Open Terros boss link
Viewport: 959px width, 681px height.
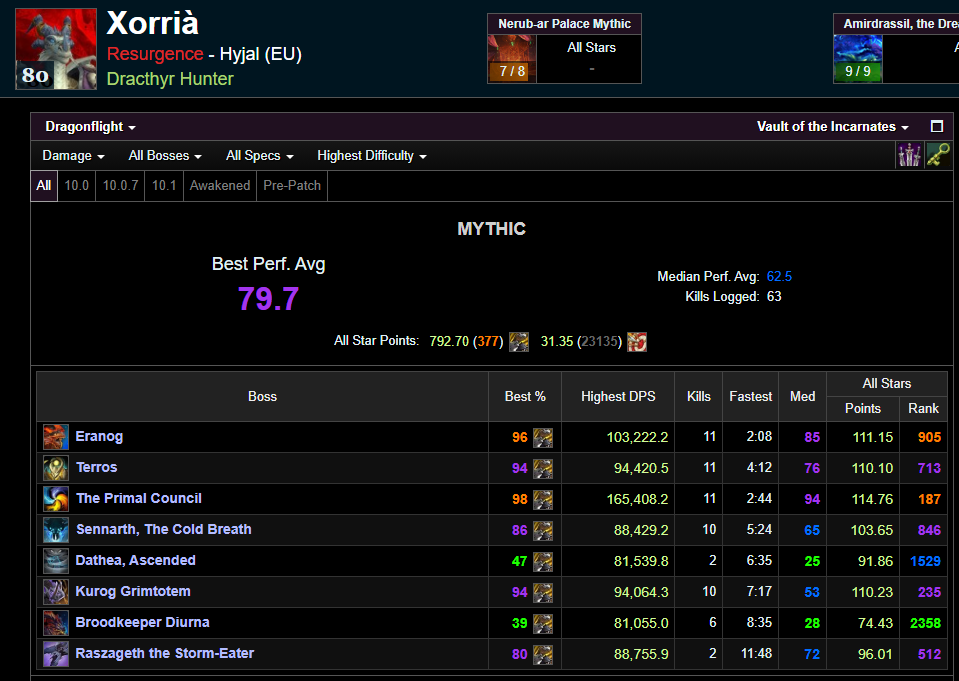click(96, 467)
